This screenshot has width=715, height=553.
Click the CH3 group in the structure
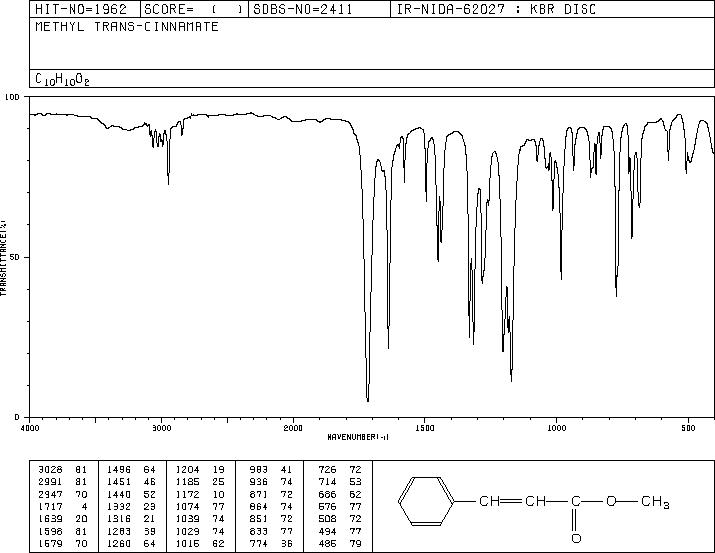[655, 502]
